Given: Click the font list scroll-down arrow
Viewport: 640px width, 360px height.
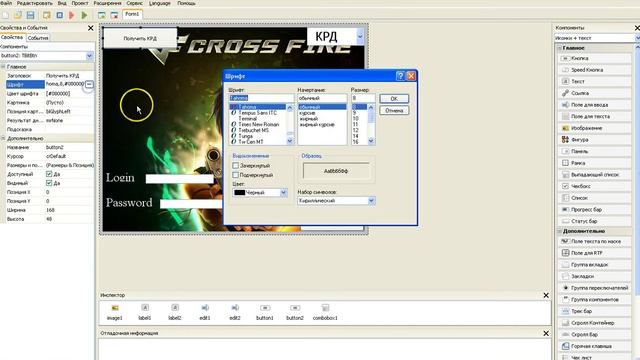Looking at the screenshot, I should (290, 141).
